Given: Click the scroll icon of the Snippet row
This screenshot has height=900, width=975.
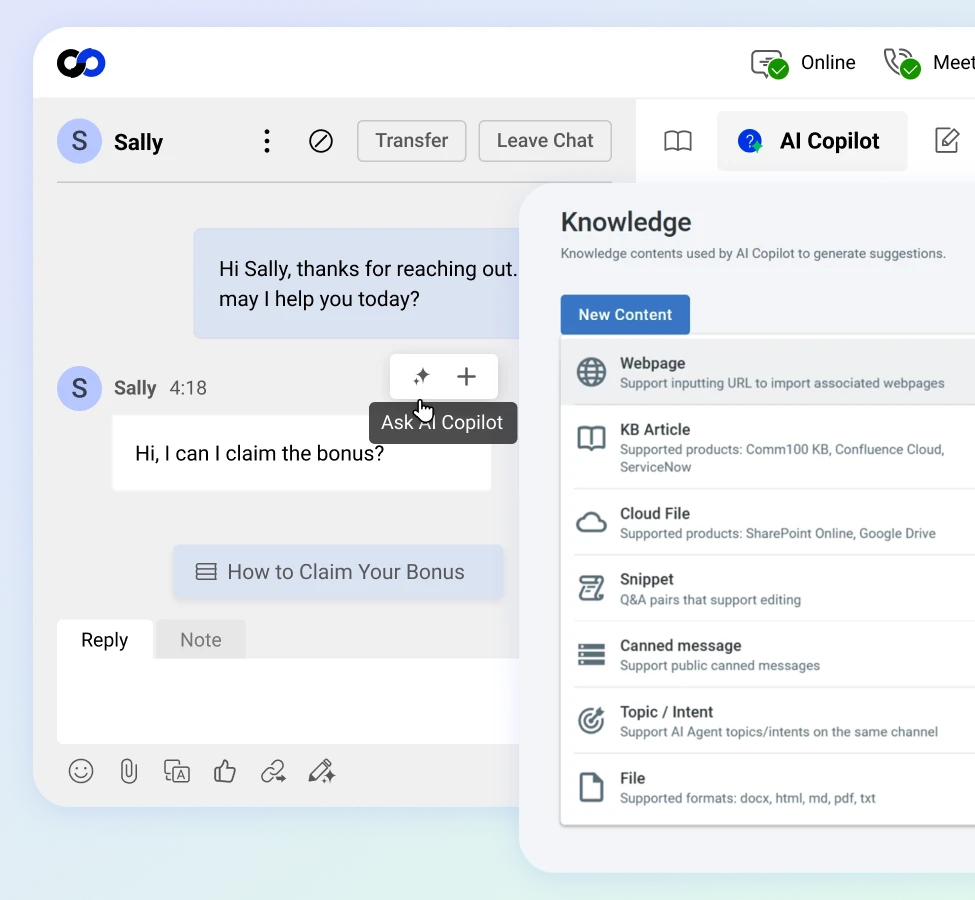Looking at the screenshot, I should coord(591,588).
